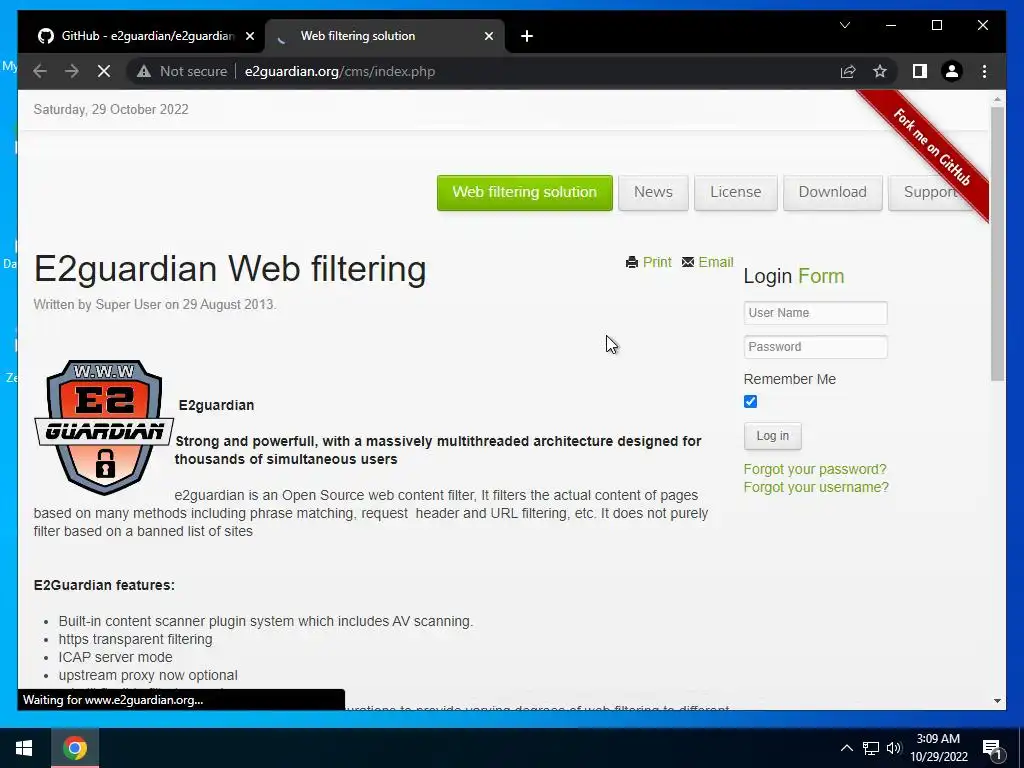Viewport: 1024px width, 768px height.
Task: Click the Password field
Action: 815,347
